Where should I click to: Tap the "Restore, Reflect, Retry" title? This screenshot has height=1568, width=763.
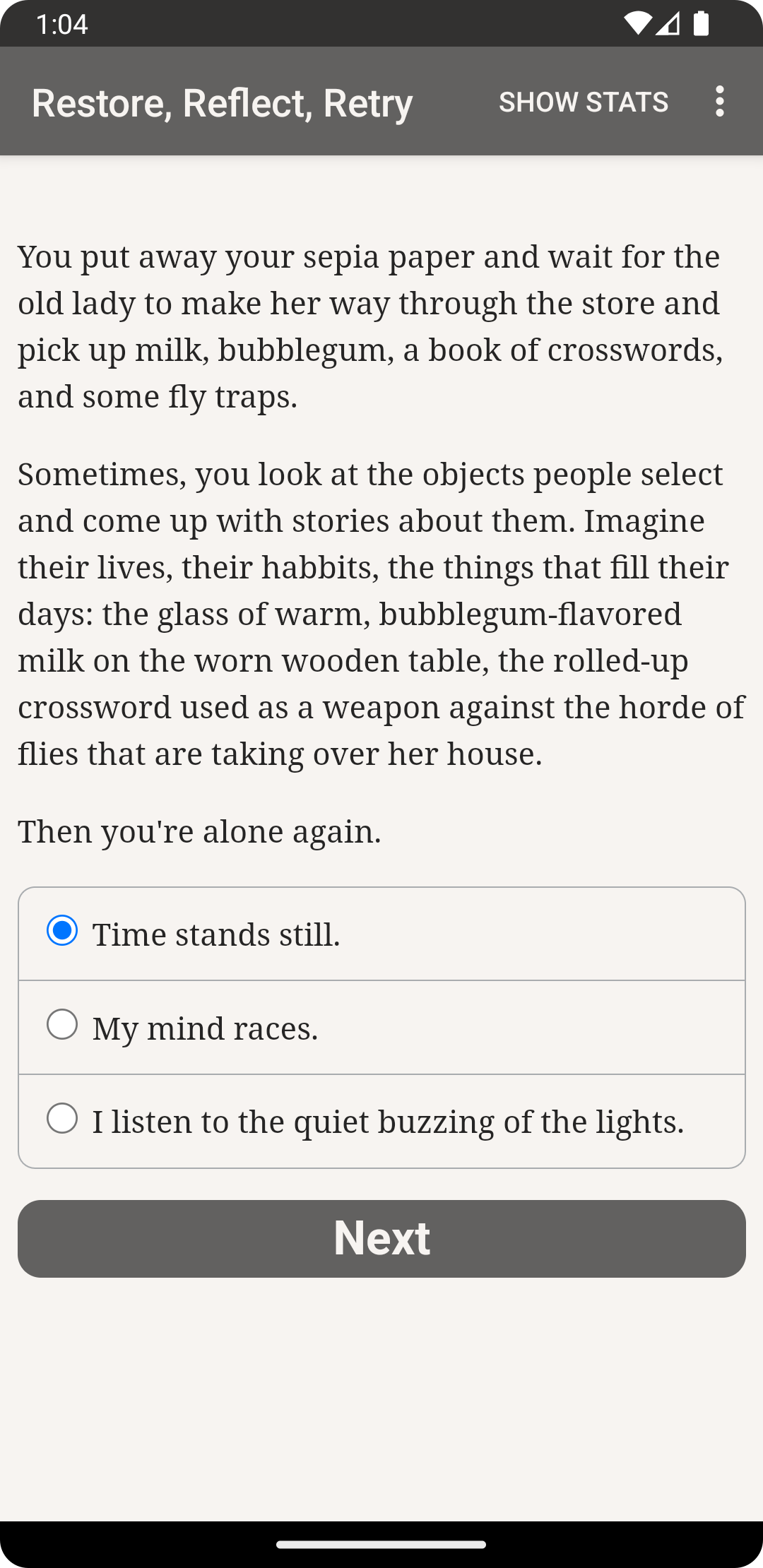[222, 103]
